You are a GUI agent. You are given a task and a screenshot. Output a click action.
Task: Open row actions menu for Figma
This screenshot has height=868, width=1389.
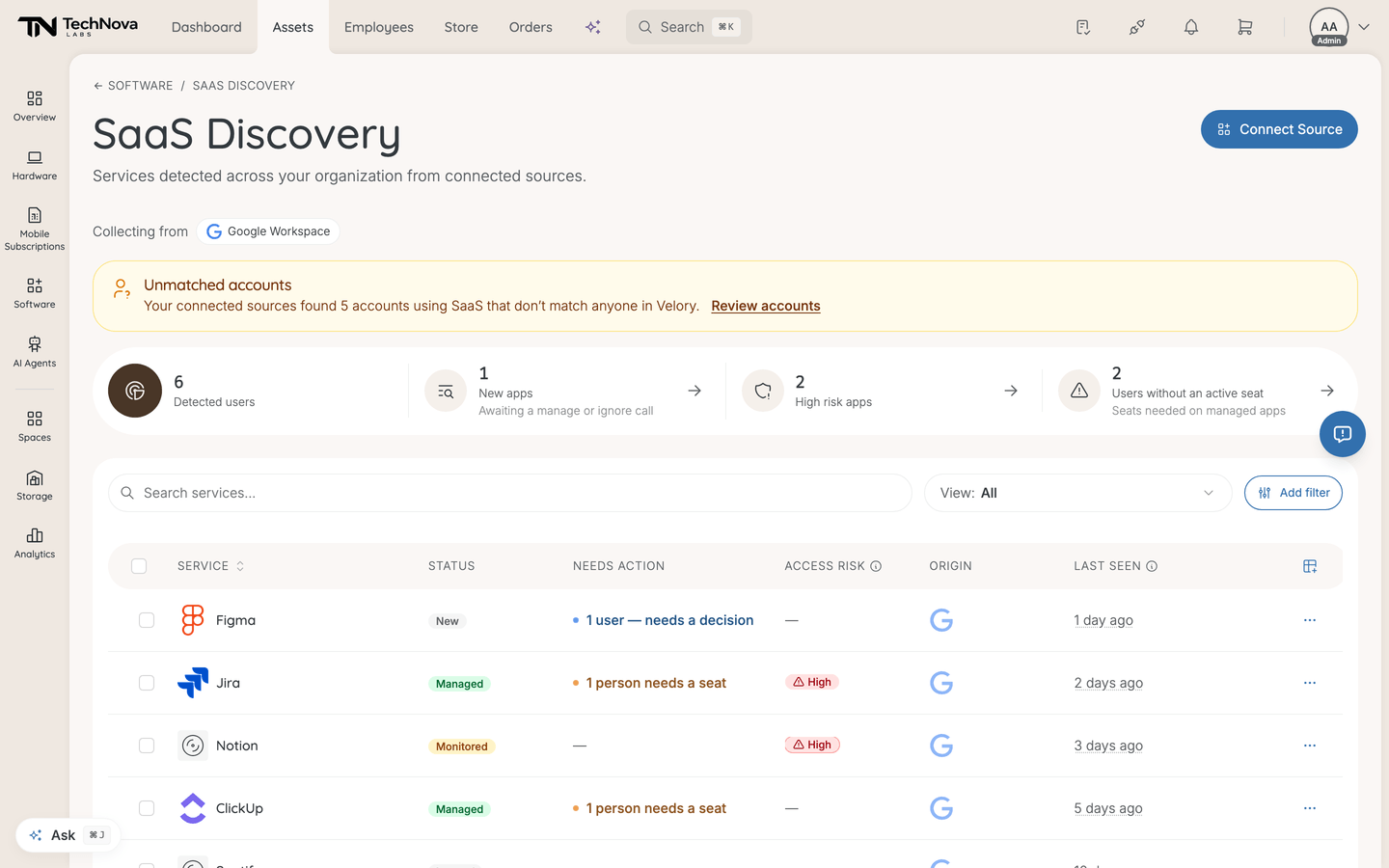tap(1310, 620)
